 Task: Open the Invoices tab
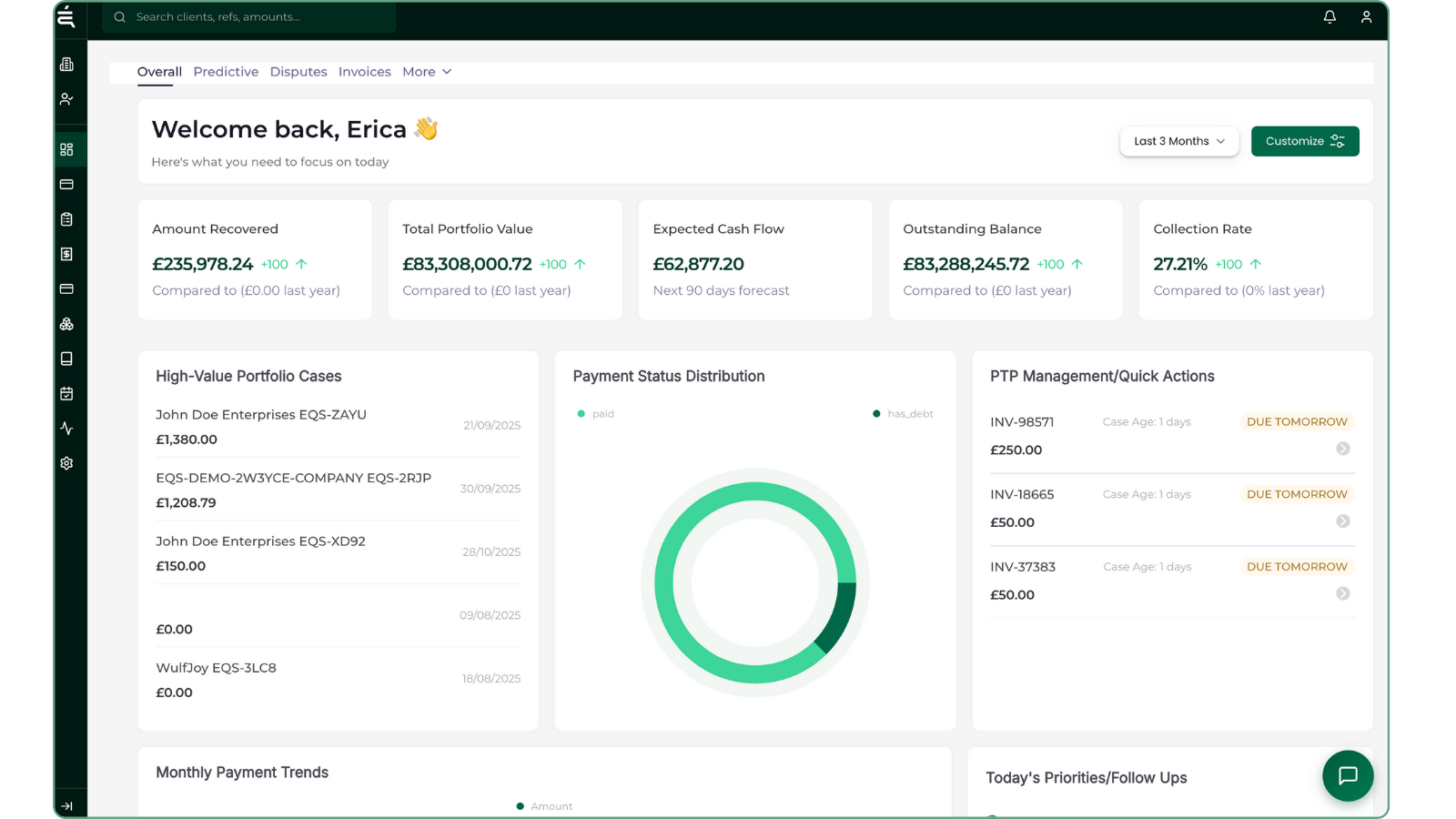click(364, 71)
